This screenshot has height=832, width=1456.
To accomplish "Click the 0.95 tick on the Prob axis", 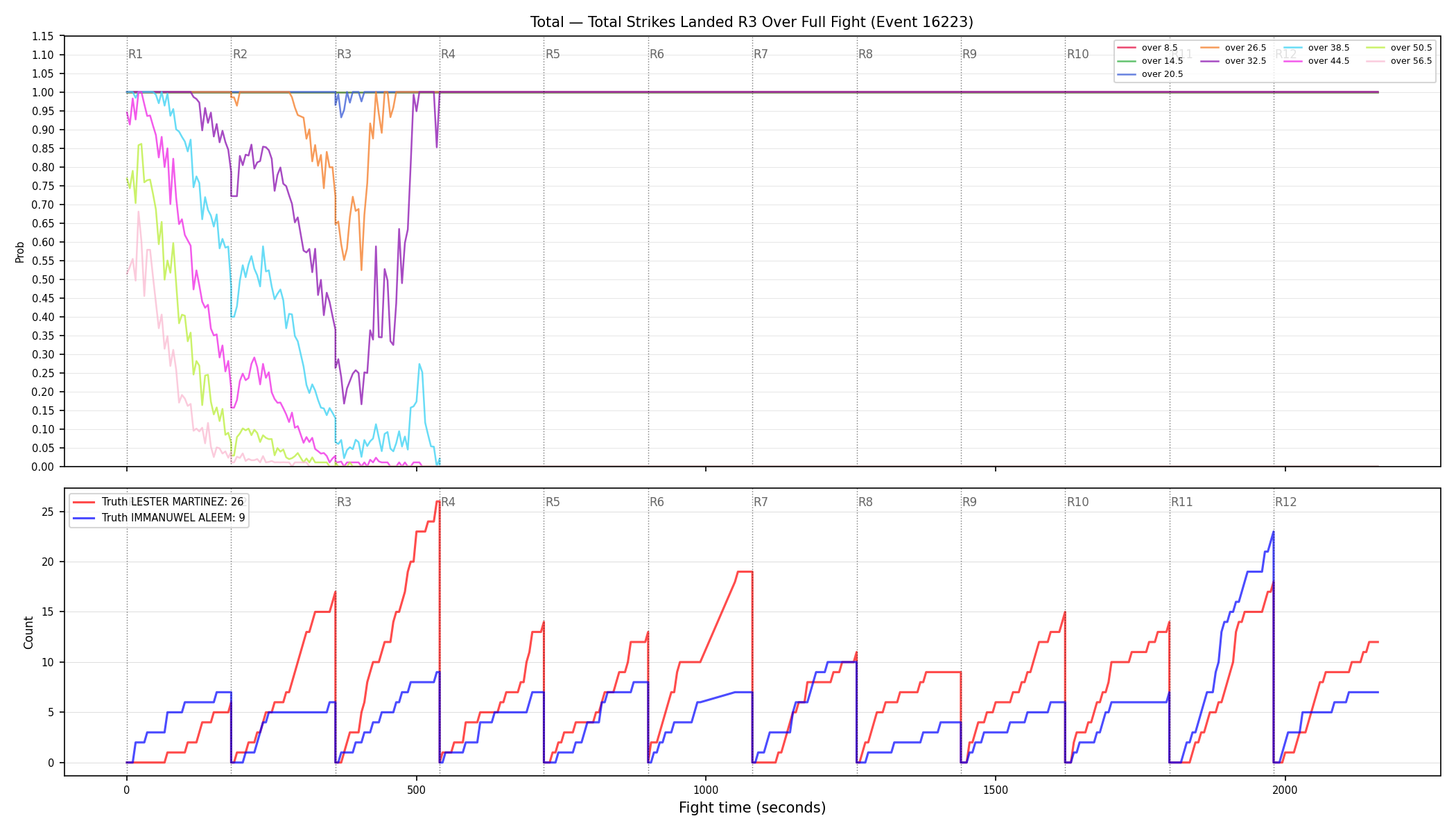I will pos(42,111).
